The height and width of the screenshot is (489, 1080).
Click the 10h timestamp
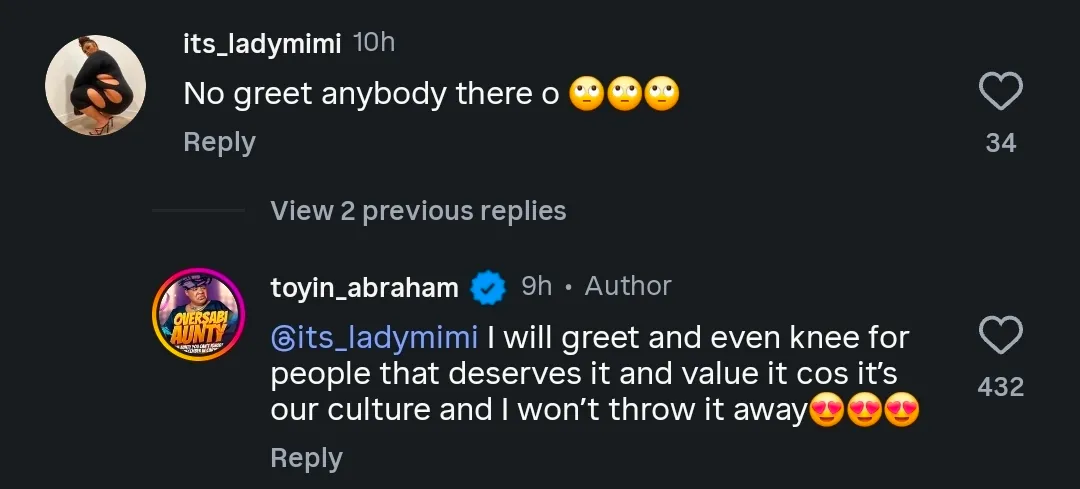click(x=375, y=43)
